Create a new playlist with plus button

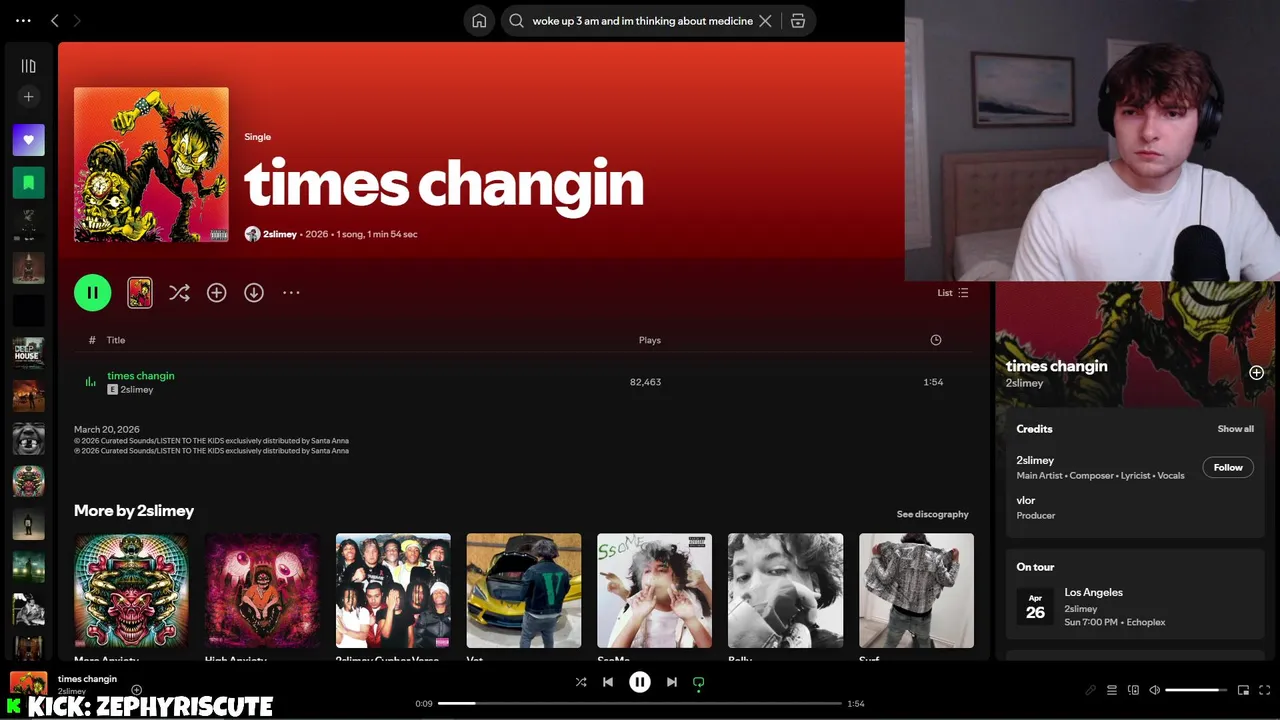tap(28, 97)
